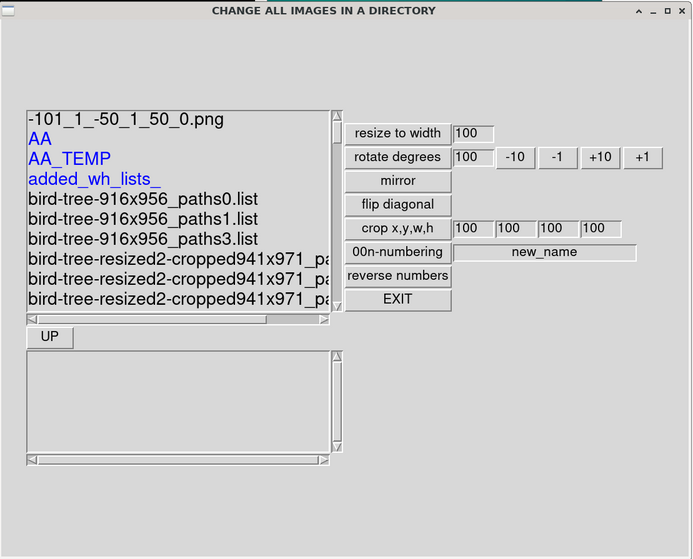
Task: Focus the fourth crop value field
Action: point(601,229)
